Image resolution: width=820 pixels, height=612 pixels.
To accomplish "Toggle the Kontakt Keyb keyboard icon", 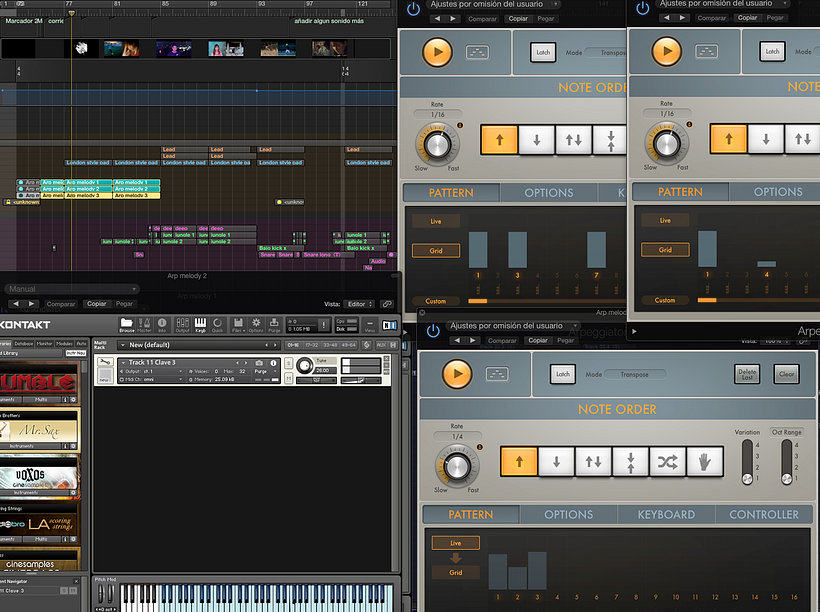I will 200,323.
